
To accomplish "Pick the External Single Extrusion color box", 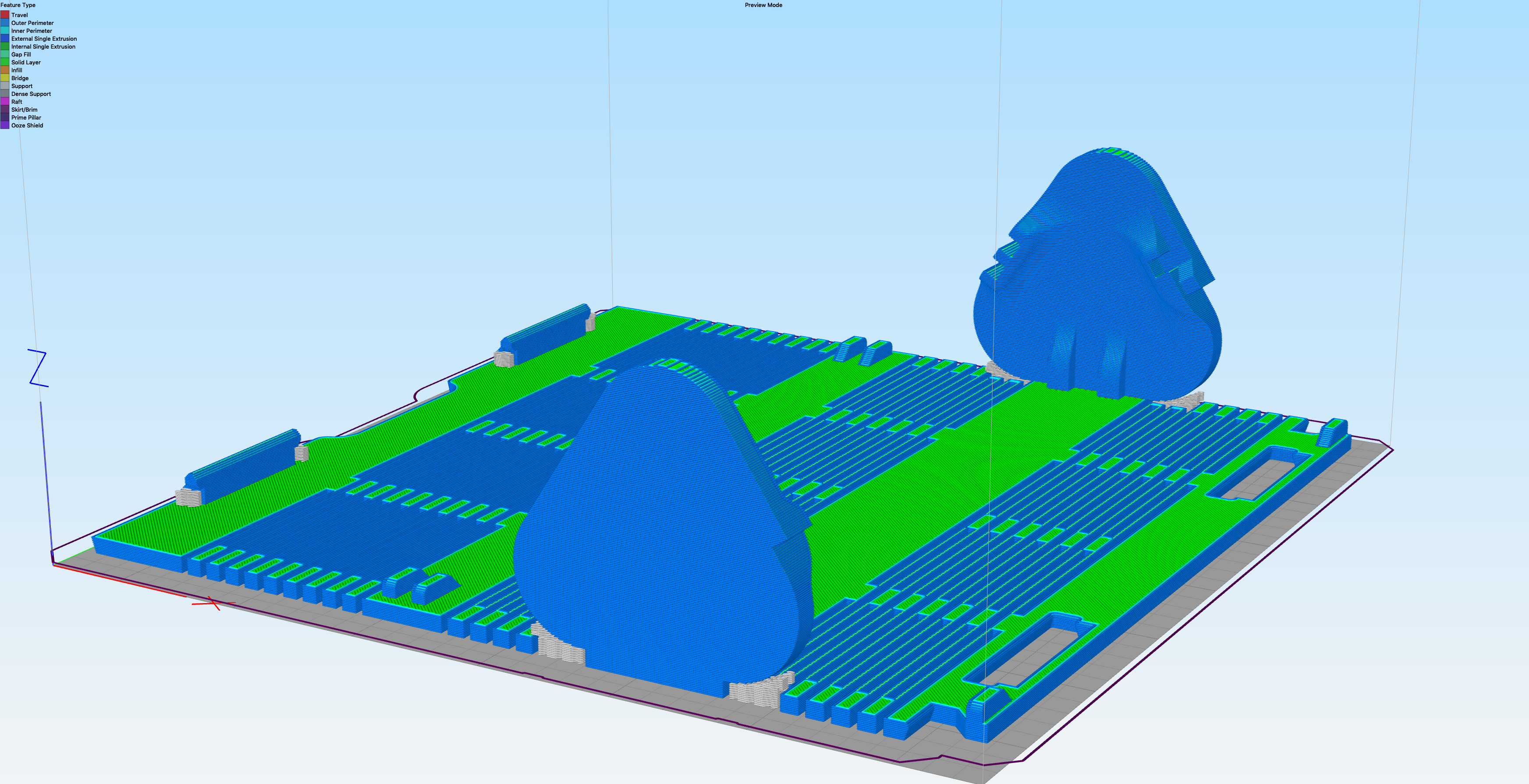I will click(x=5, y=39).
